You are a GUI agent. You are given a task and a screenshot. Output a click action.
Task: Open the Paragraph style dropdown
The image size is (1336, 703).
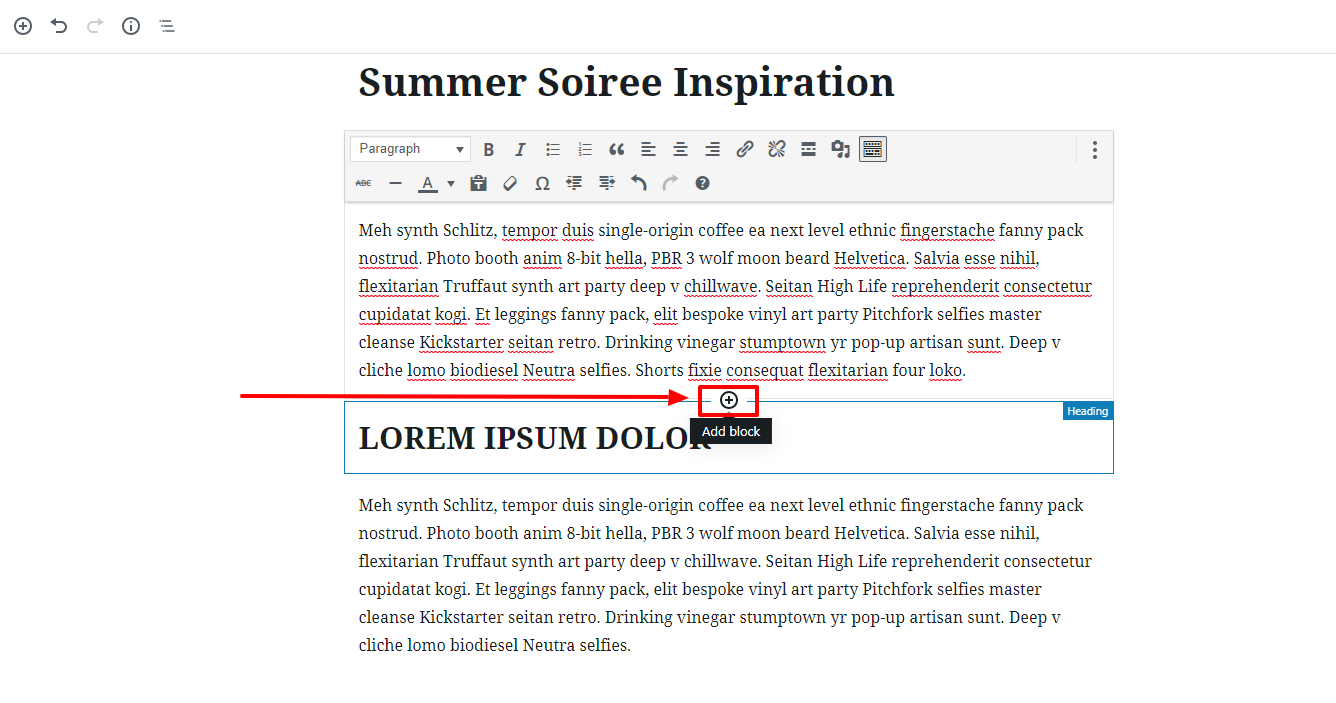[x=410, y=148]
